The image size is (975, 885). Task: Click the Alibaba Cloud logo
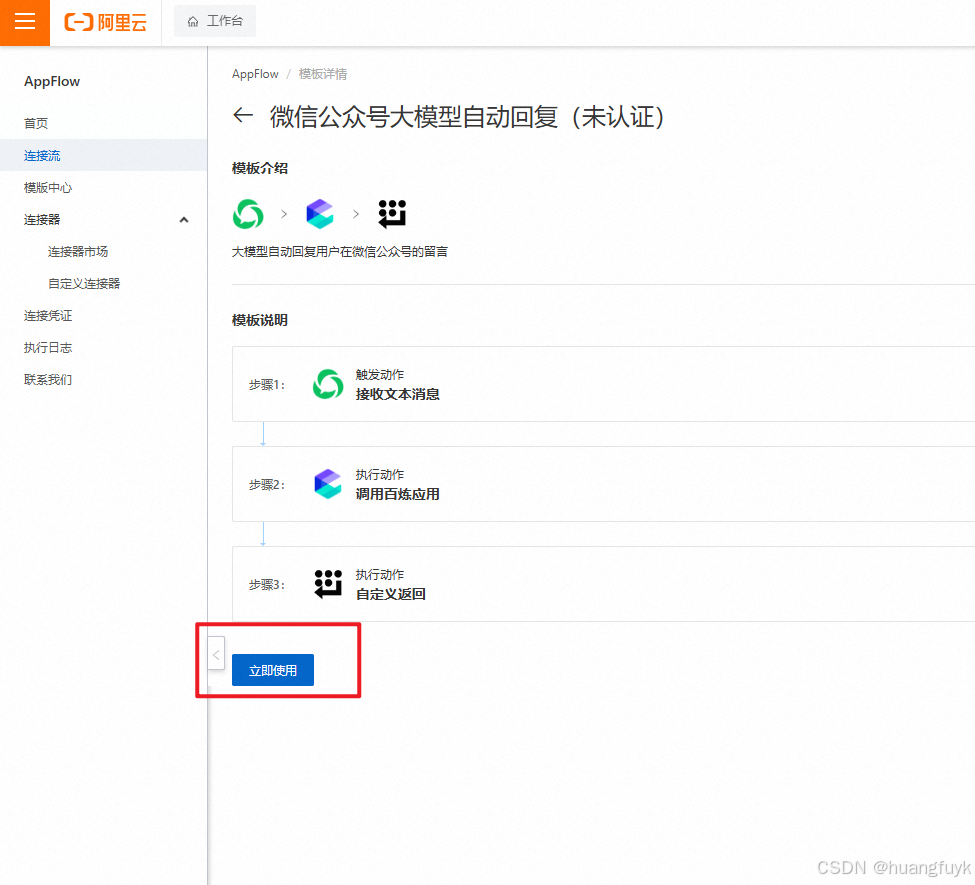coord(106,22)
